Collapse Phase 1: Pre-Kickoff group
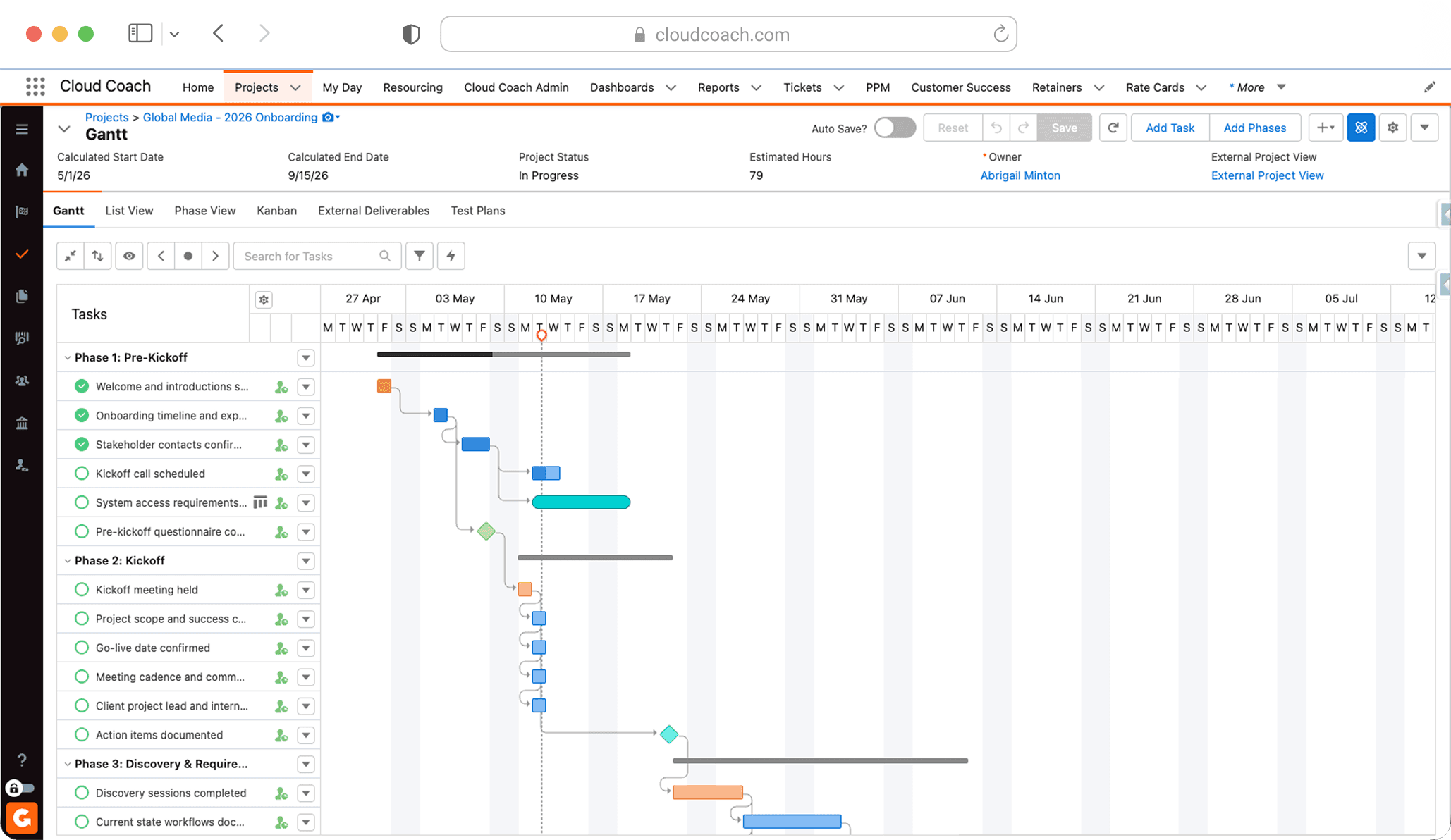 [x=68, y=358]
